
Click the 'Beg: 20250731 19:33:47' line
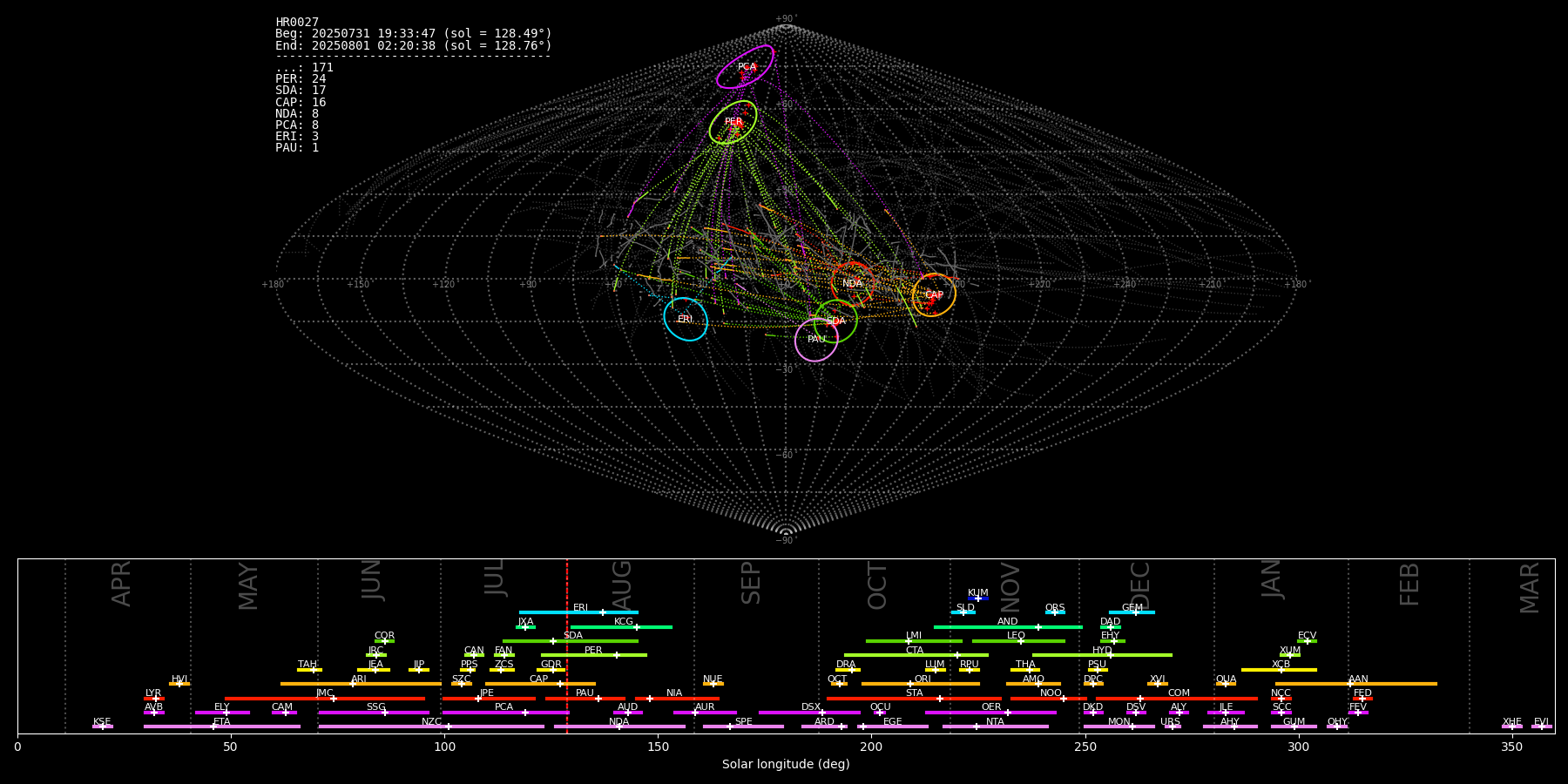[414, 33]
